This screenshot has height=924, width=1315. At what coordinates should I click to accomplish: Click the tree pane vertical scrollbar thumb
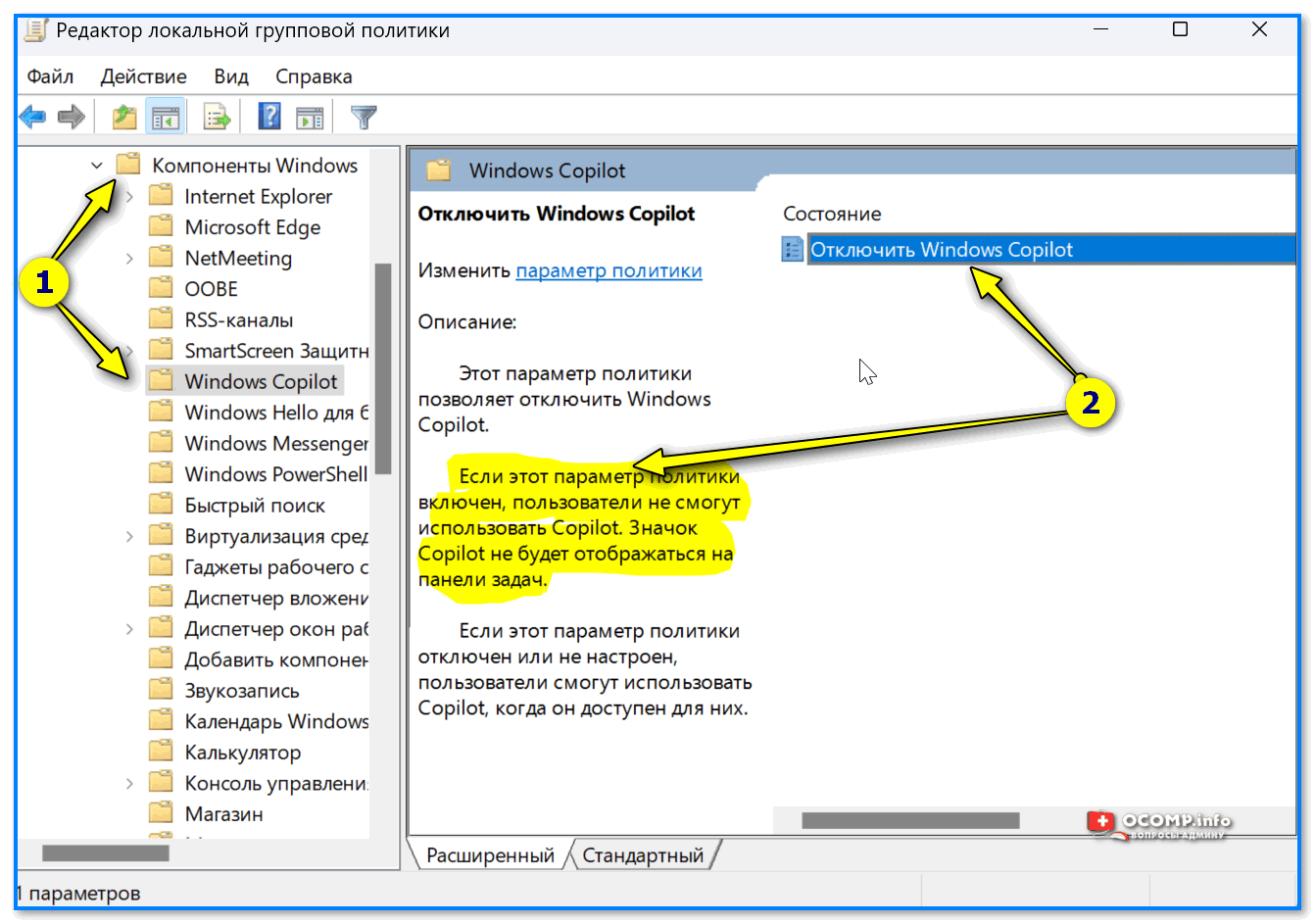point(382,368)
